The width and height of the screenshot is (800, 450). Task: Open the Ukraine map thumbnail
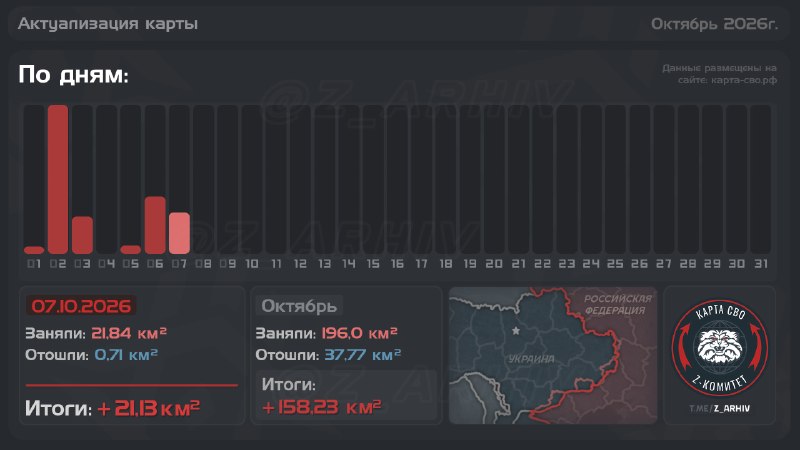553,355
